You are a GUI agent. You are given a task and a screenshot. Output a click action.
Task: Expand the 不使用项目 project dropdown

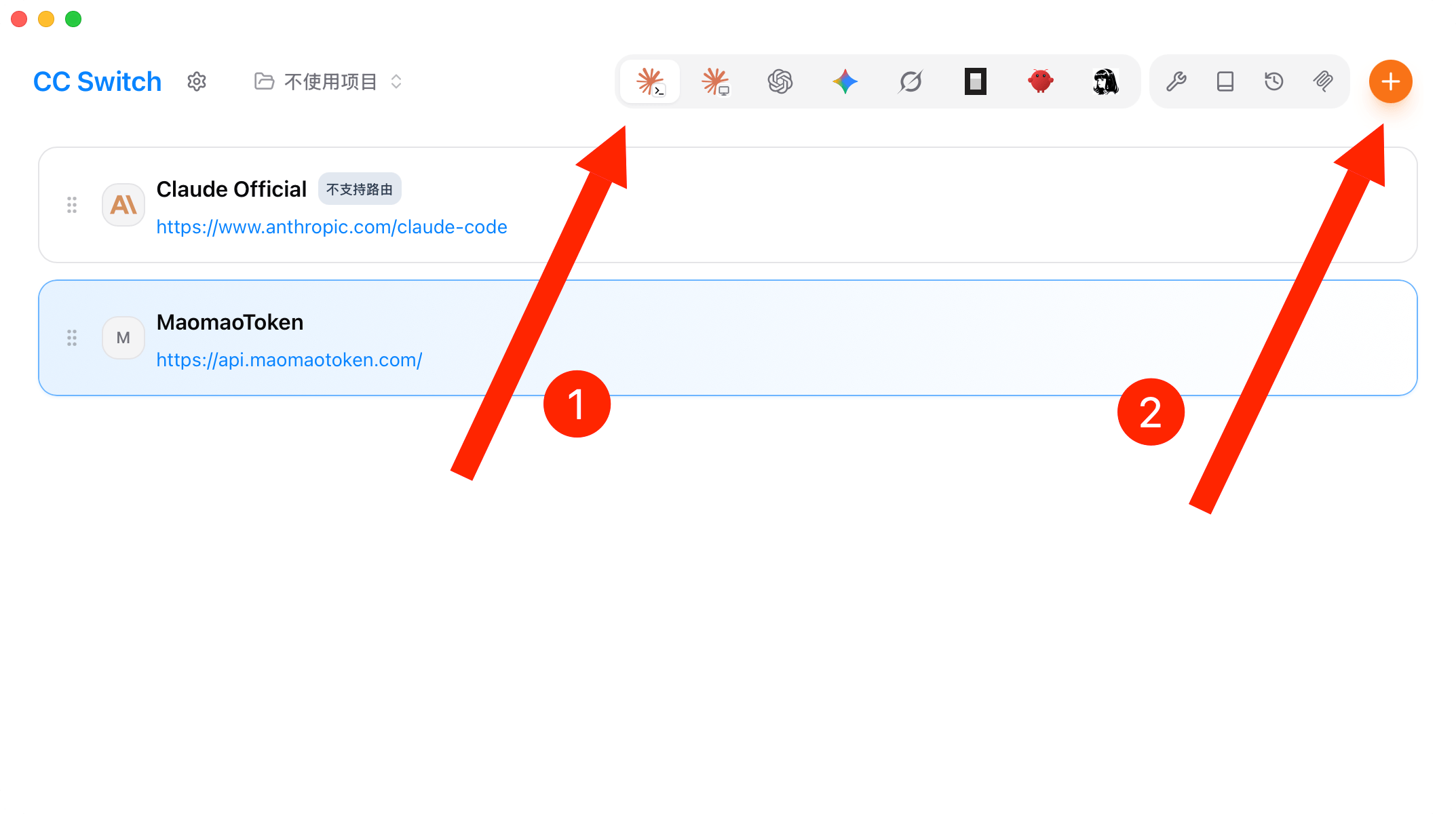329,82
